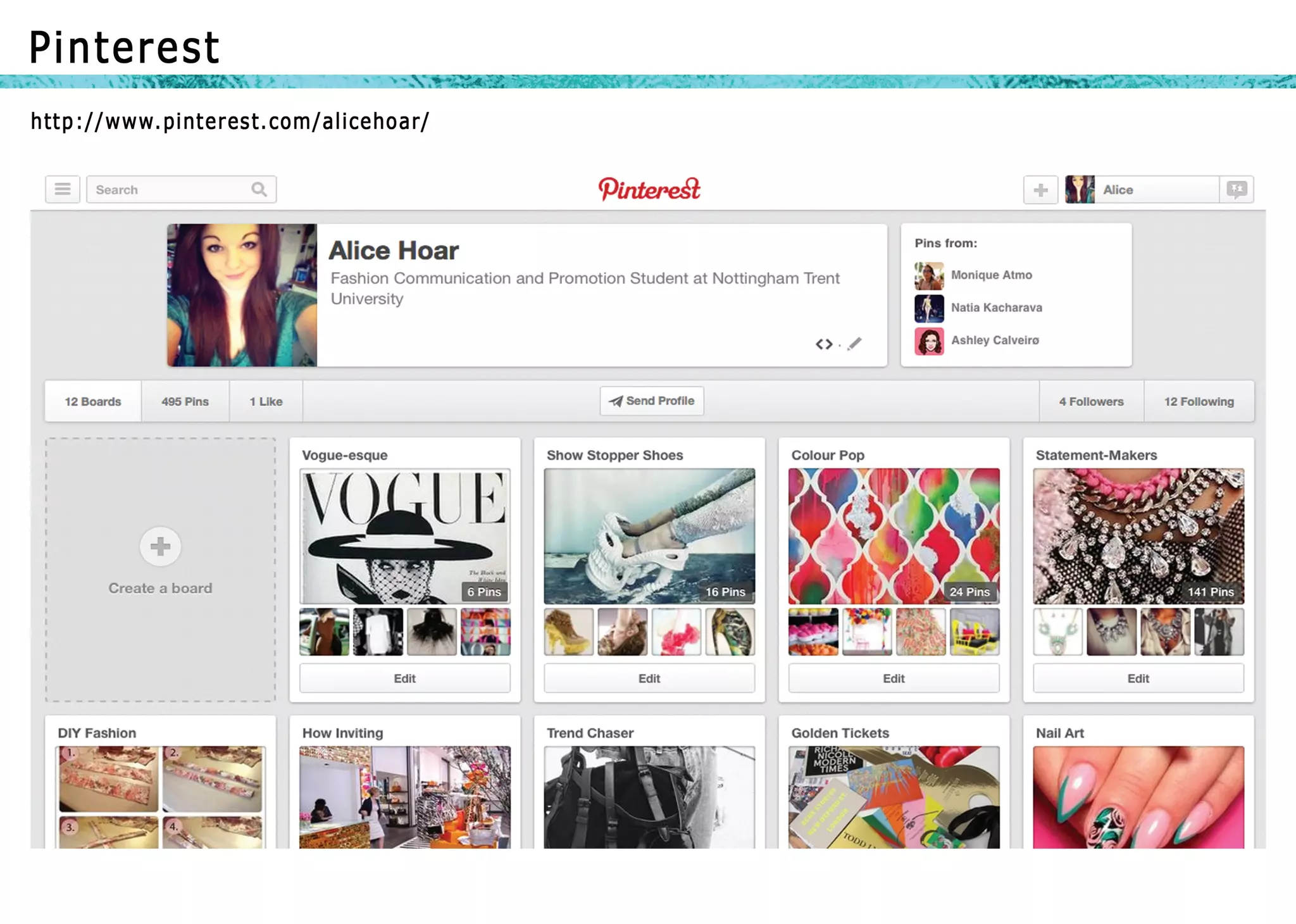Open the Golden Tickets board cover

[x=894, y=797]
